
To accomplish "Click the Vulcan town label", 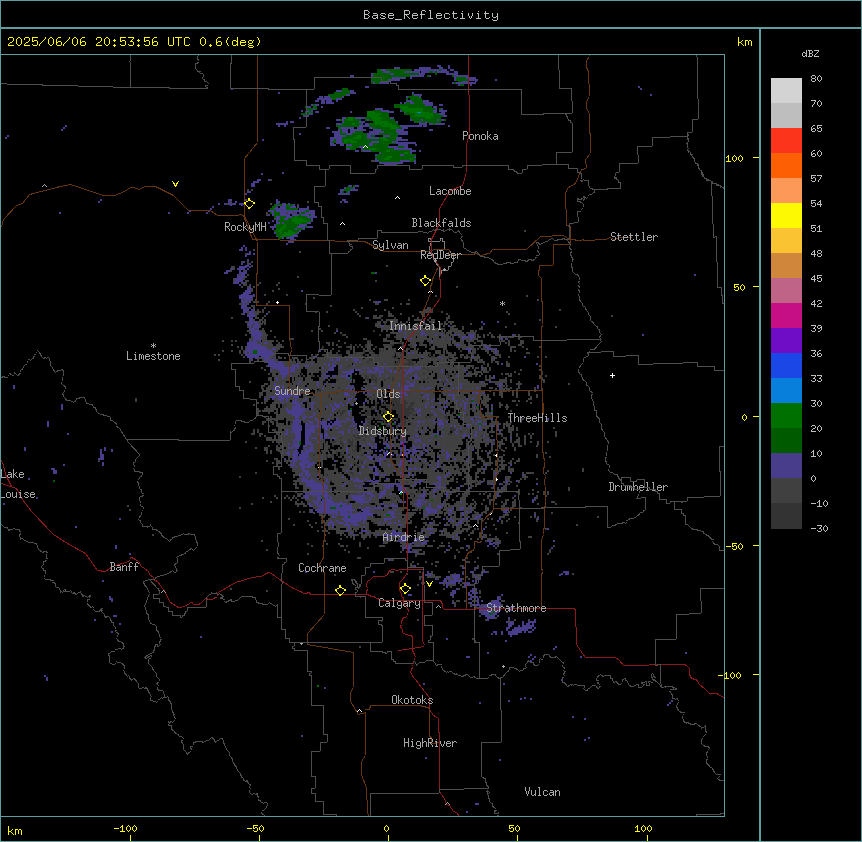I will click(542, 792).
